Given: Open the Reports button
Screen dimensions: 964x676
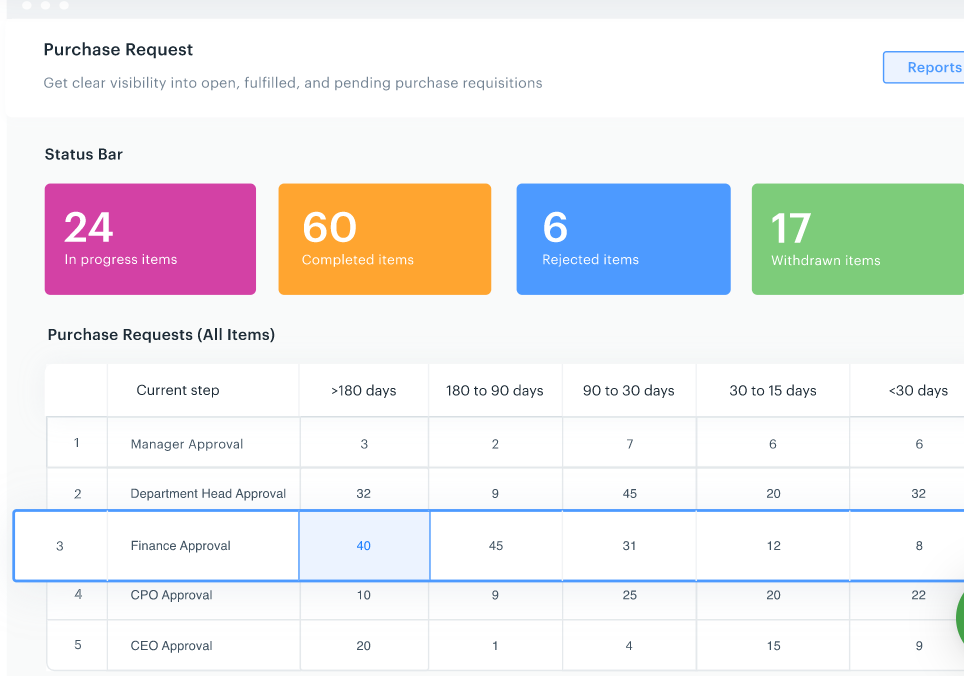Looking at the screenshot, I should 923,68.
